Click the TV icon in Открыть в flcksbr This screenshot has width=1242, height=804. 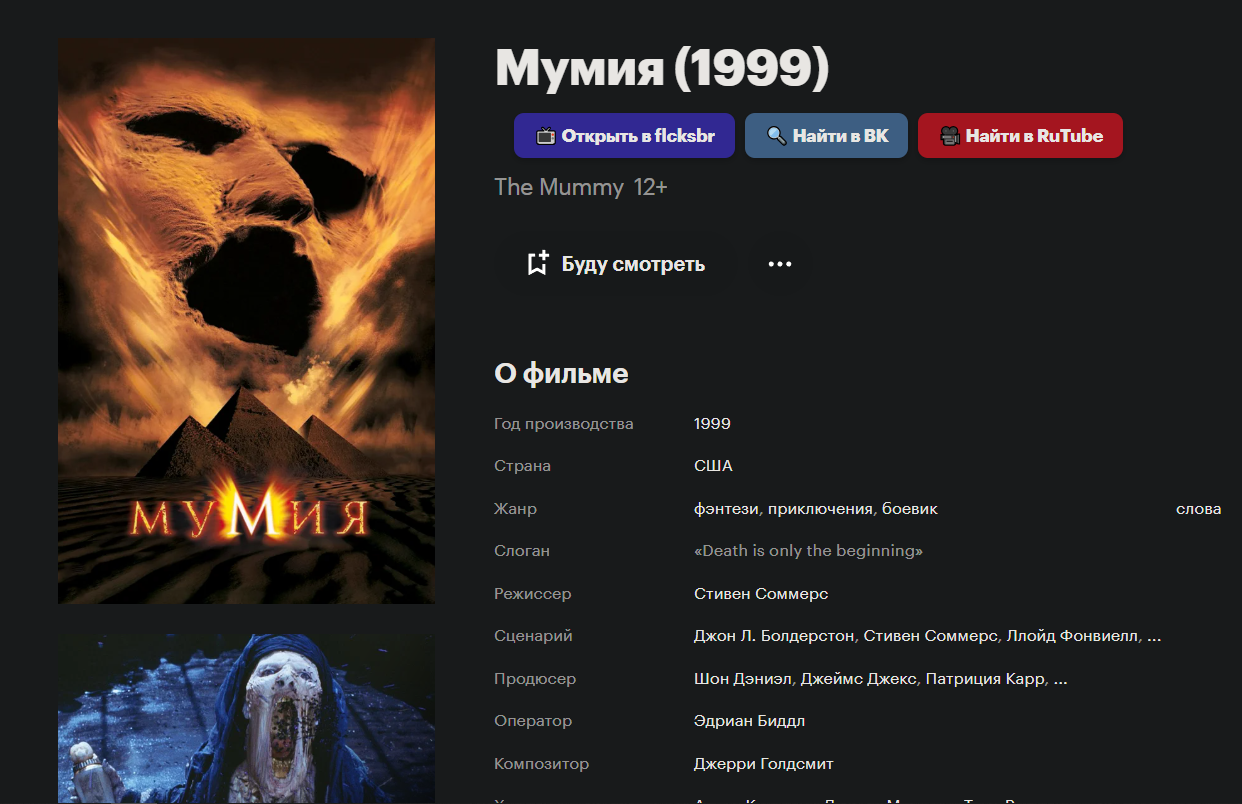click(545, 136)
